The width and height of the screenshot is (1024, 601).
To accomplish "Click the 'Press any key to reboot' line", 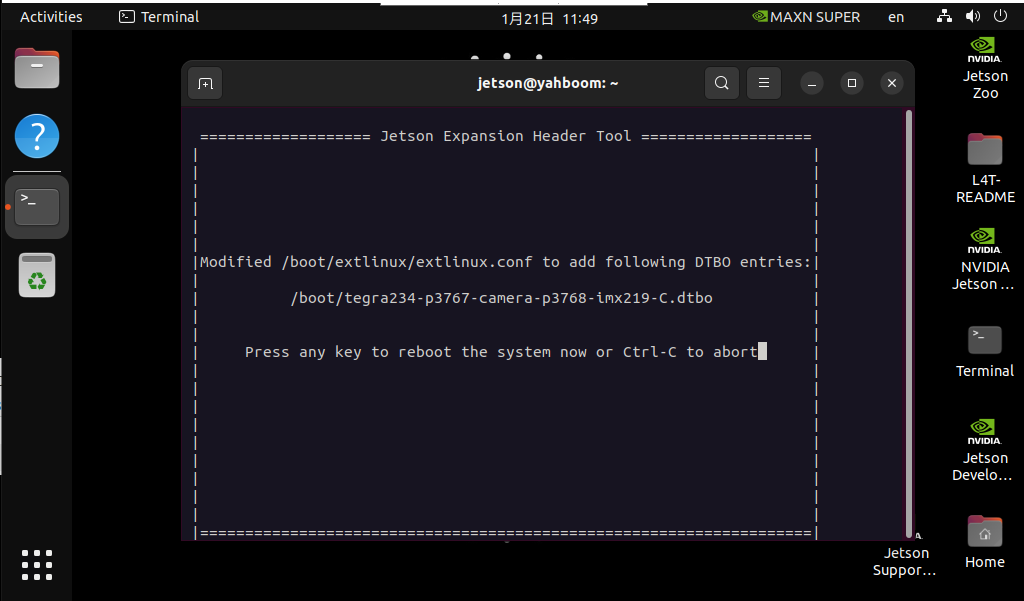I will point(501,352).
